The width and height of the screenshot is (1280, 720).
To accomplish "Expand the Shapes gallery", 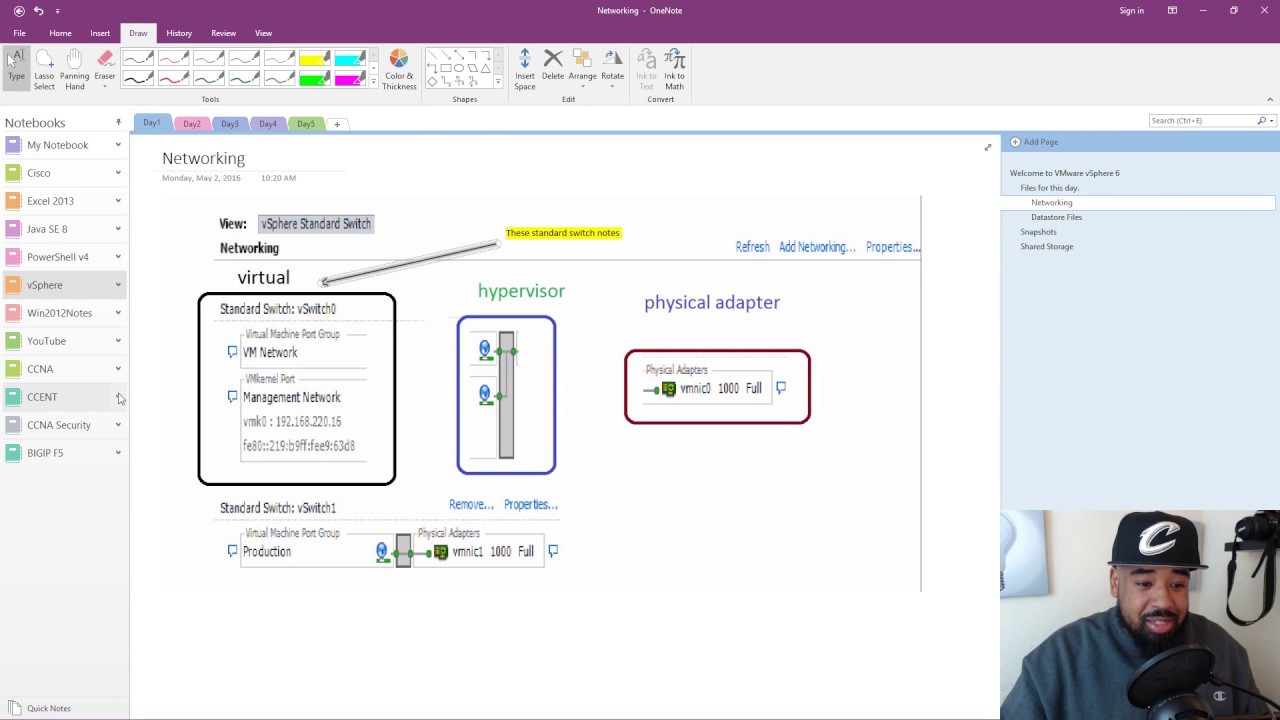I will coord(498,82).
